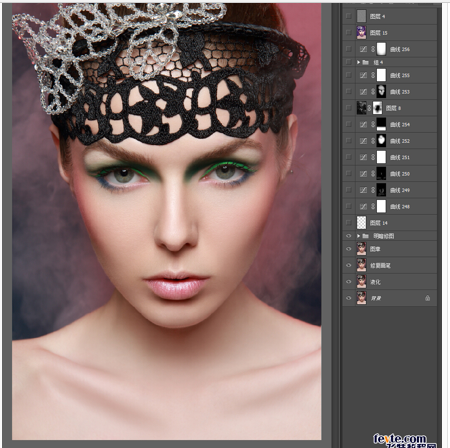
Task: Hide the 图章 layer using its eye icon
Action: click(349, 249)
